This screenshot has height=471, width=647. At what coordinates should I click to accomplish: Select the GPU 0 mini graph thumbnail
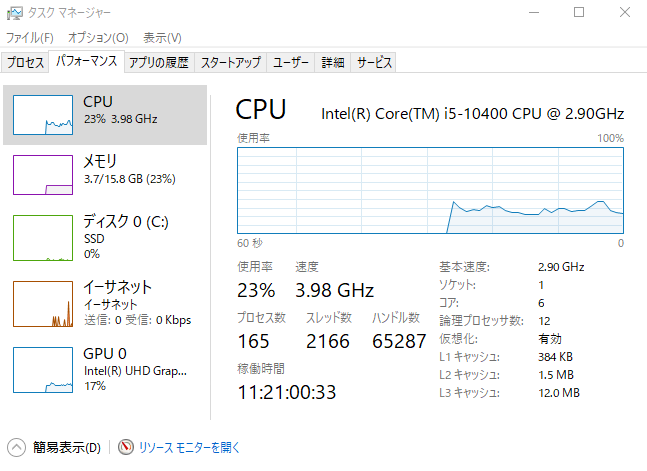43,370
